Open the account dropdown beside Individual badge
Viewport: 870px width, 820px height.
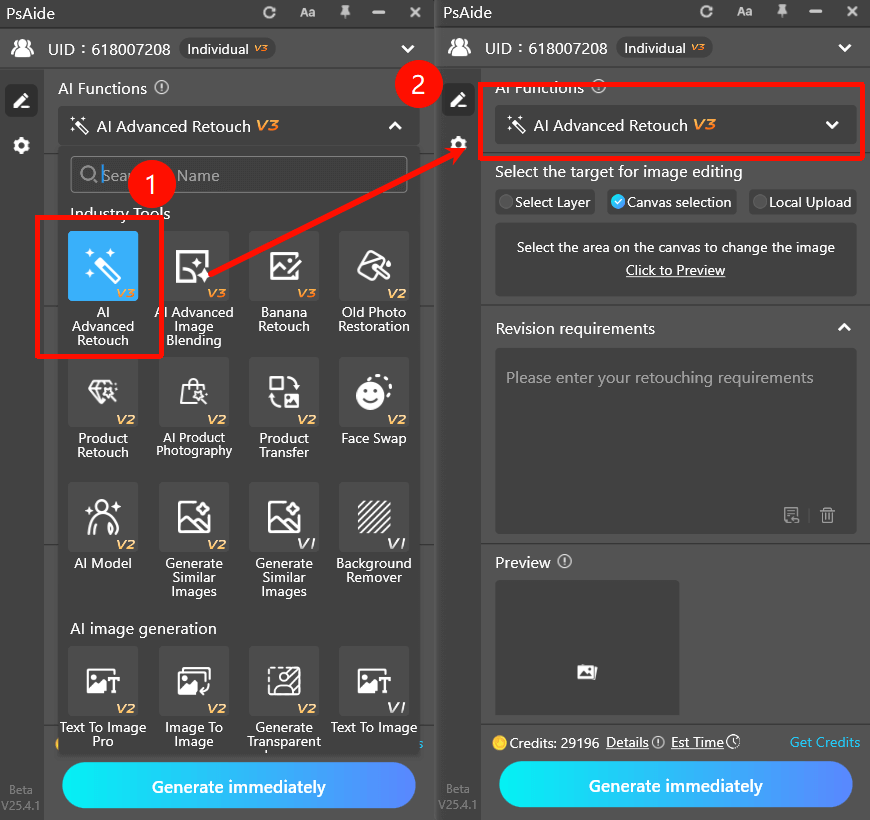tap(408, 48)
